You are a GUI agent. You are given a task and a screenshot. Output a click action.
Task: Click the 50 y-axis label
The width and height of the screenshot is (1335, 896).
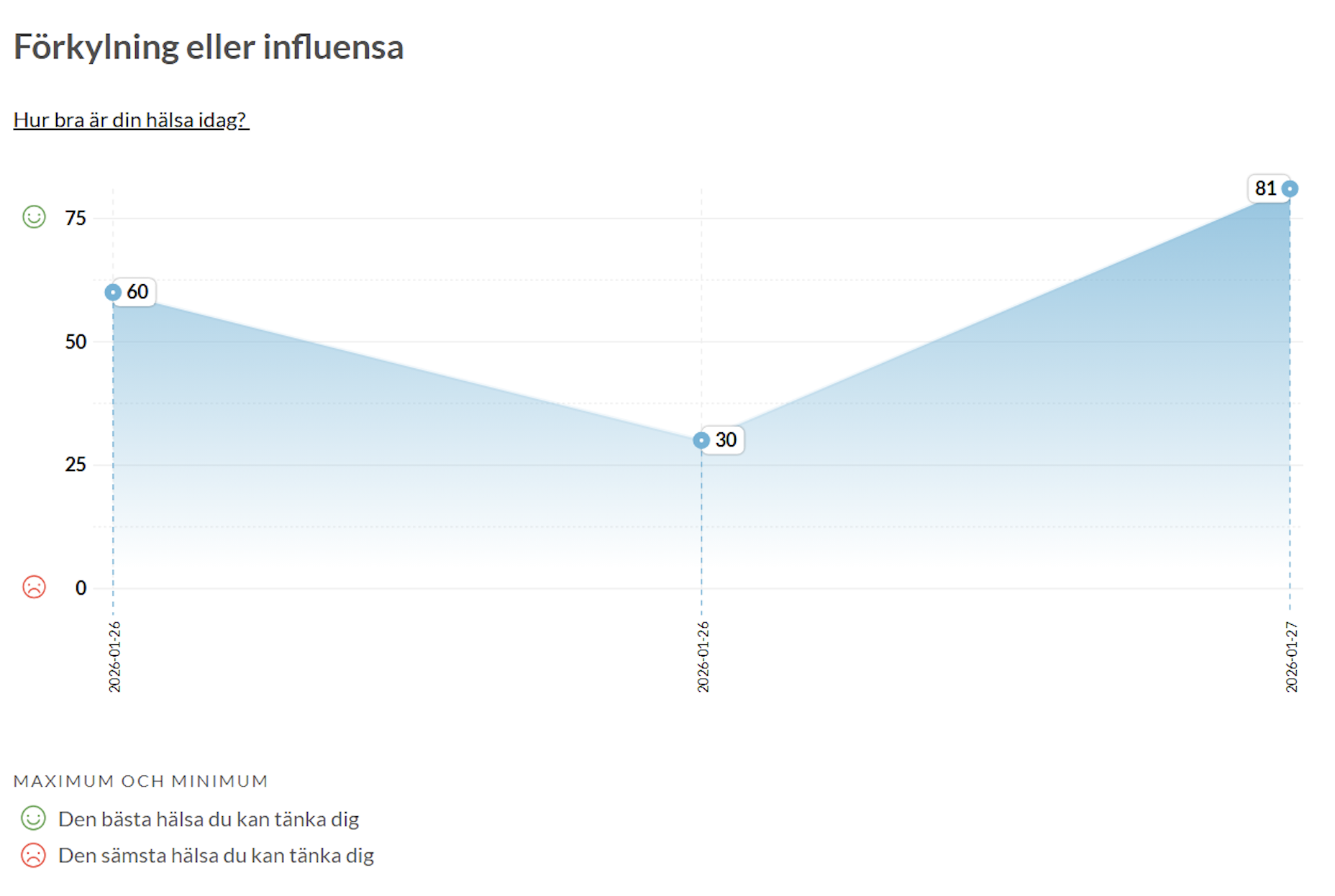tap(76, 342)
